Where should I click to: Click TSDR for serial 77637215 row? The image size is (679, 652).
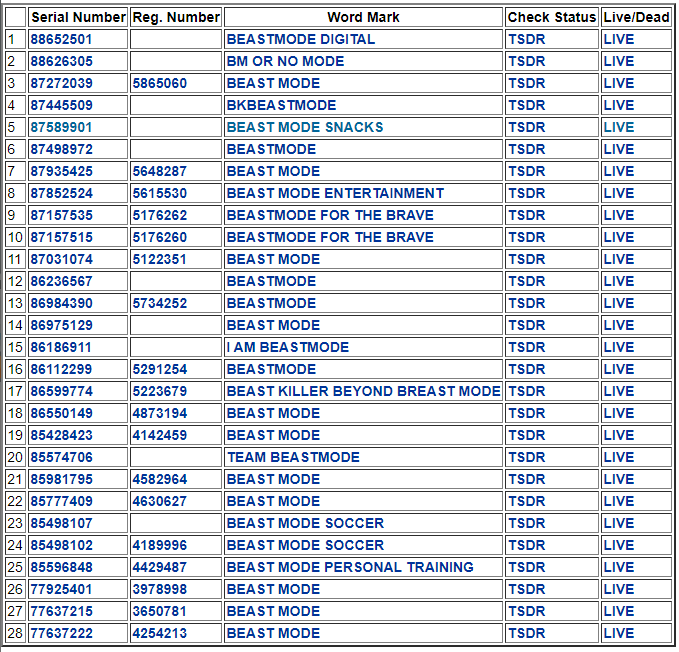point(526,611)
